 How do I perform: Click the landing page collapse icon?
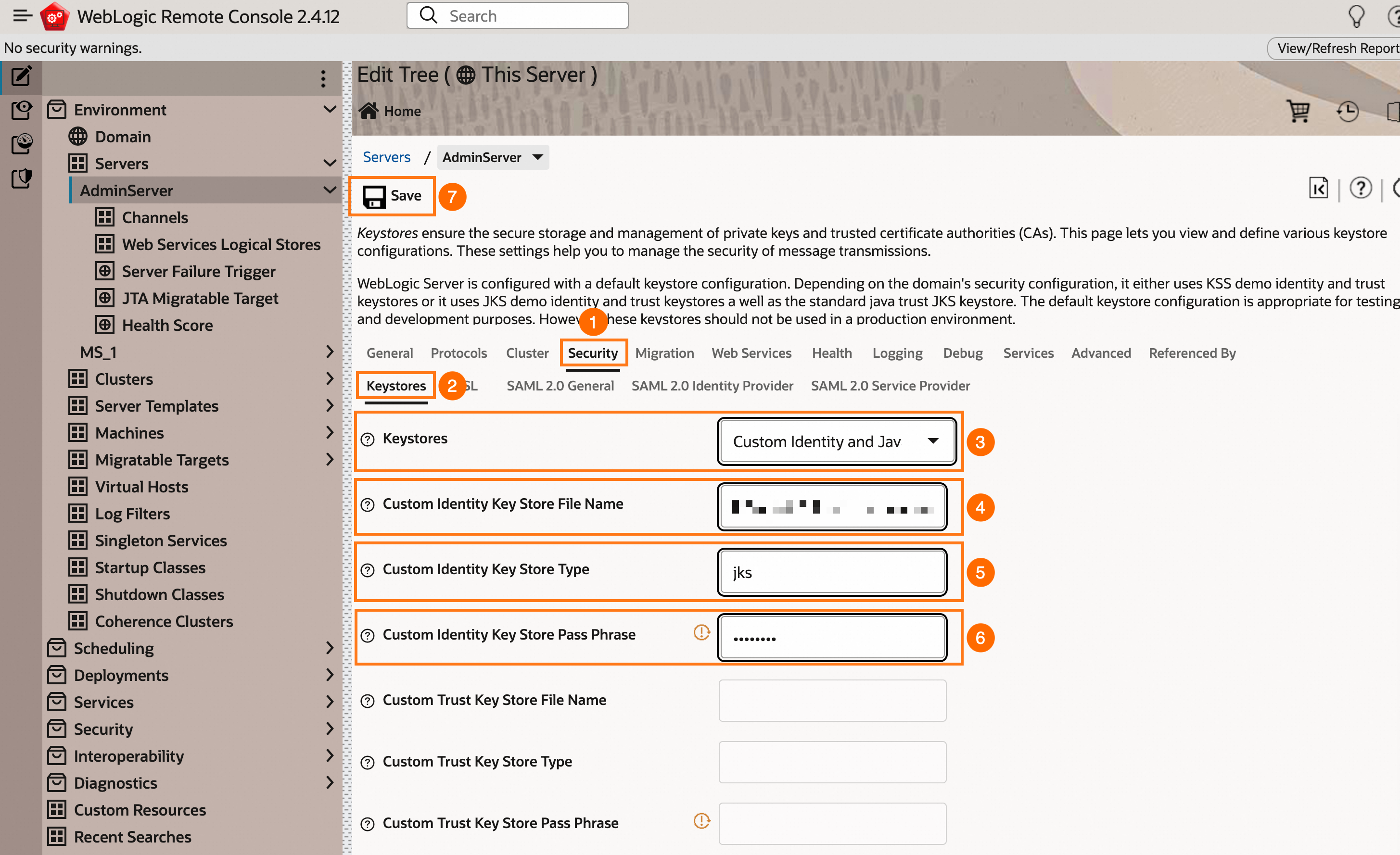tap(1318, 188)
